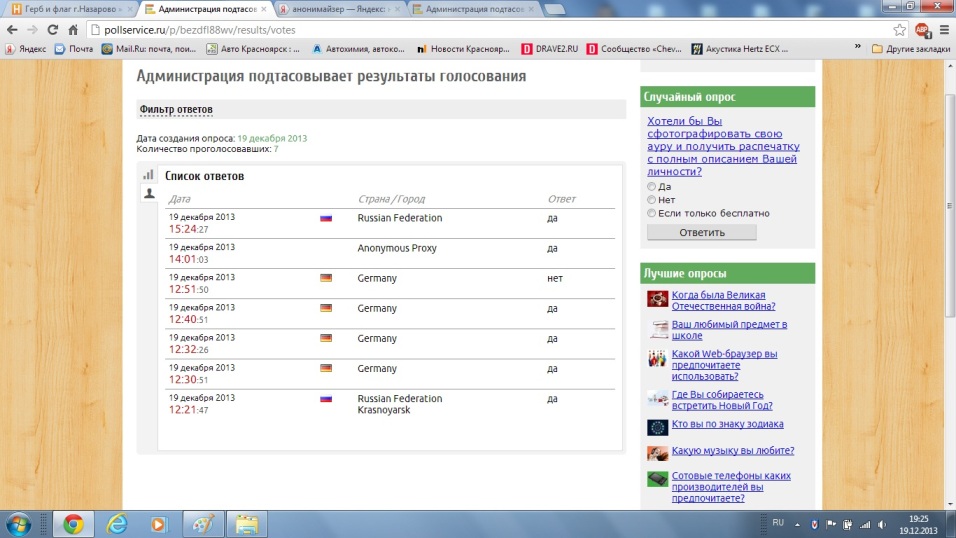Open the browser home page

tap(73, 29)
